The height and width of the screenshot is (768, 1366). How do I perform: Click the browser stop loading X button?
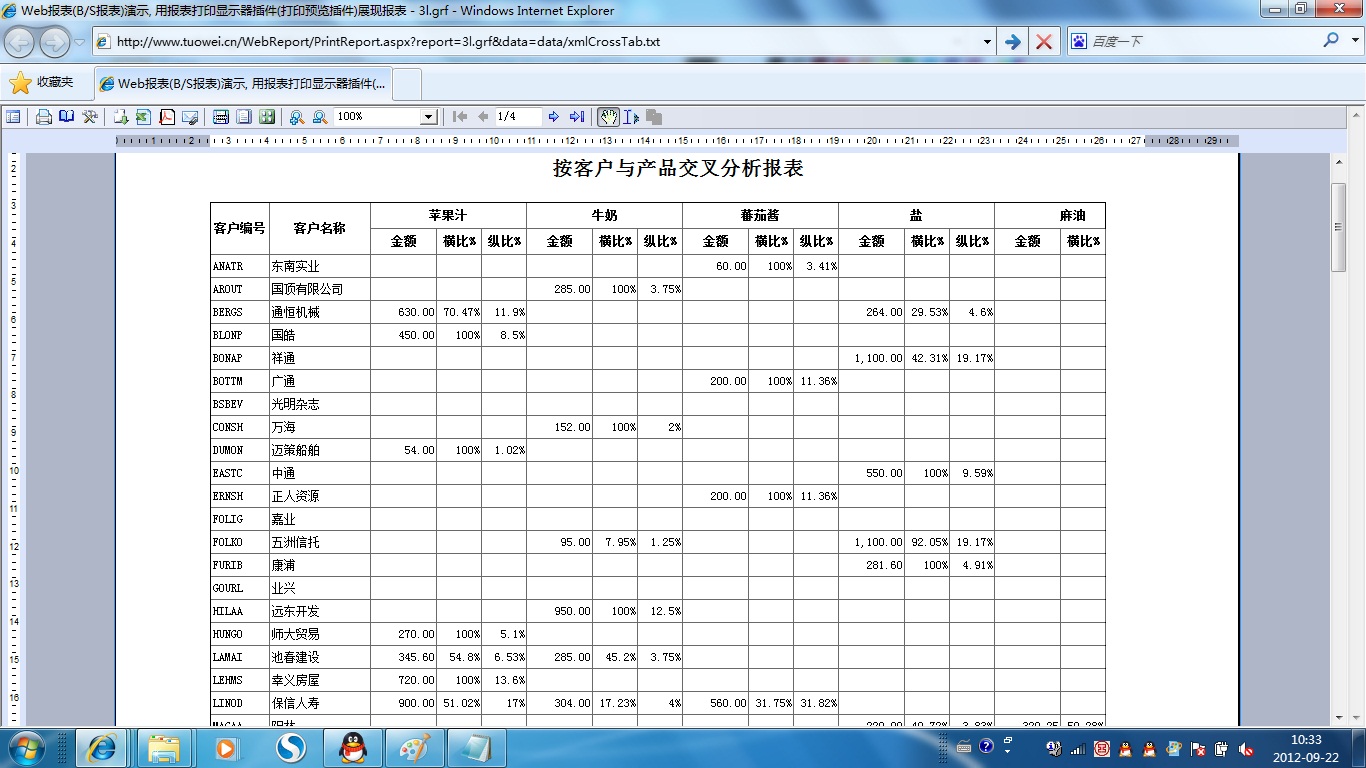tap(1043, 42)
